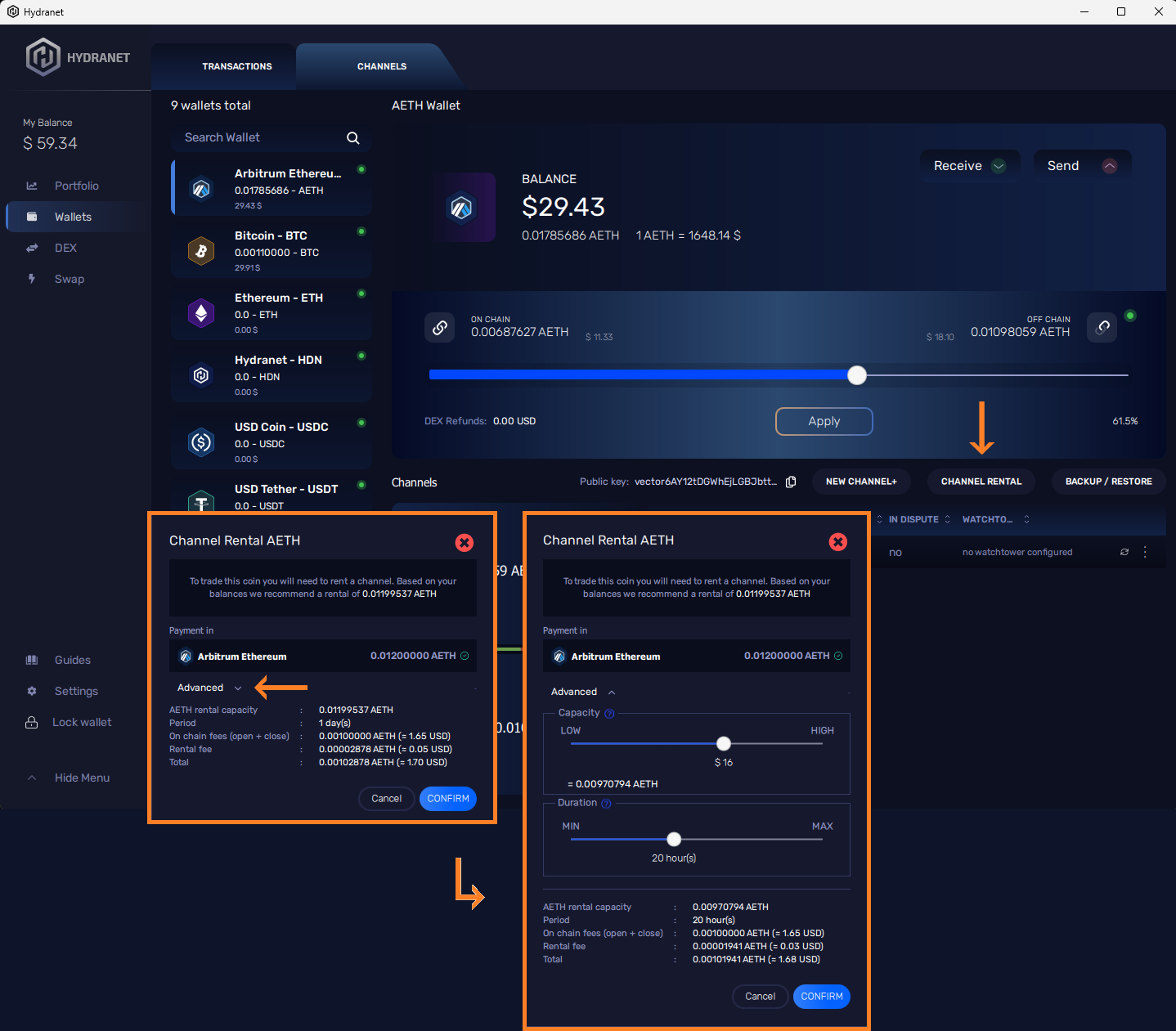
Task: Click the magnifier icon in Search Wallet
Action: click(353, 138)
